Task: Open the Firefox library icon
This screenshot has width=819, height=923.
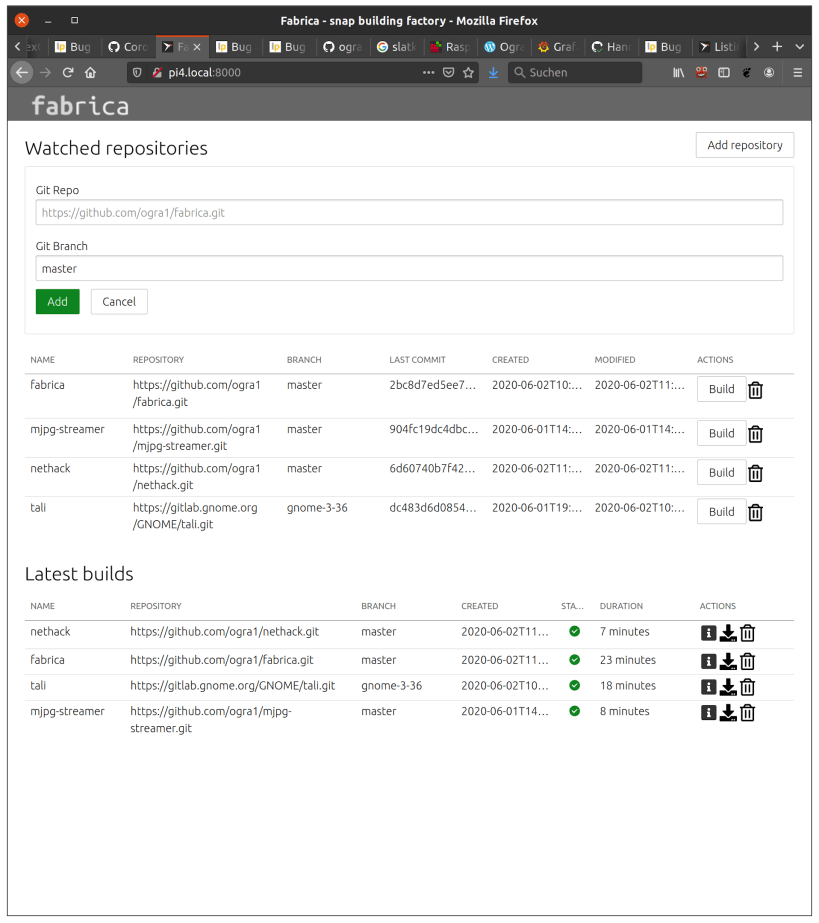Action: point(678,72)
